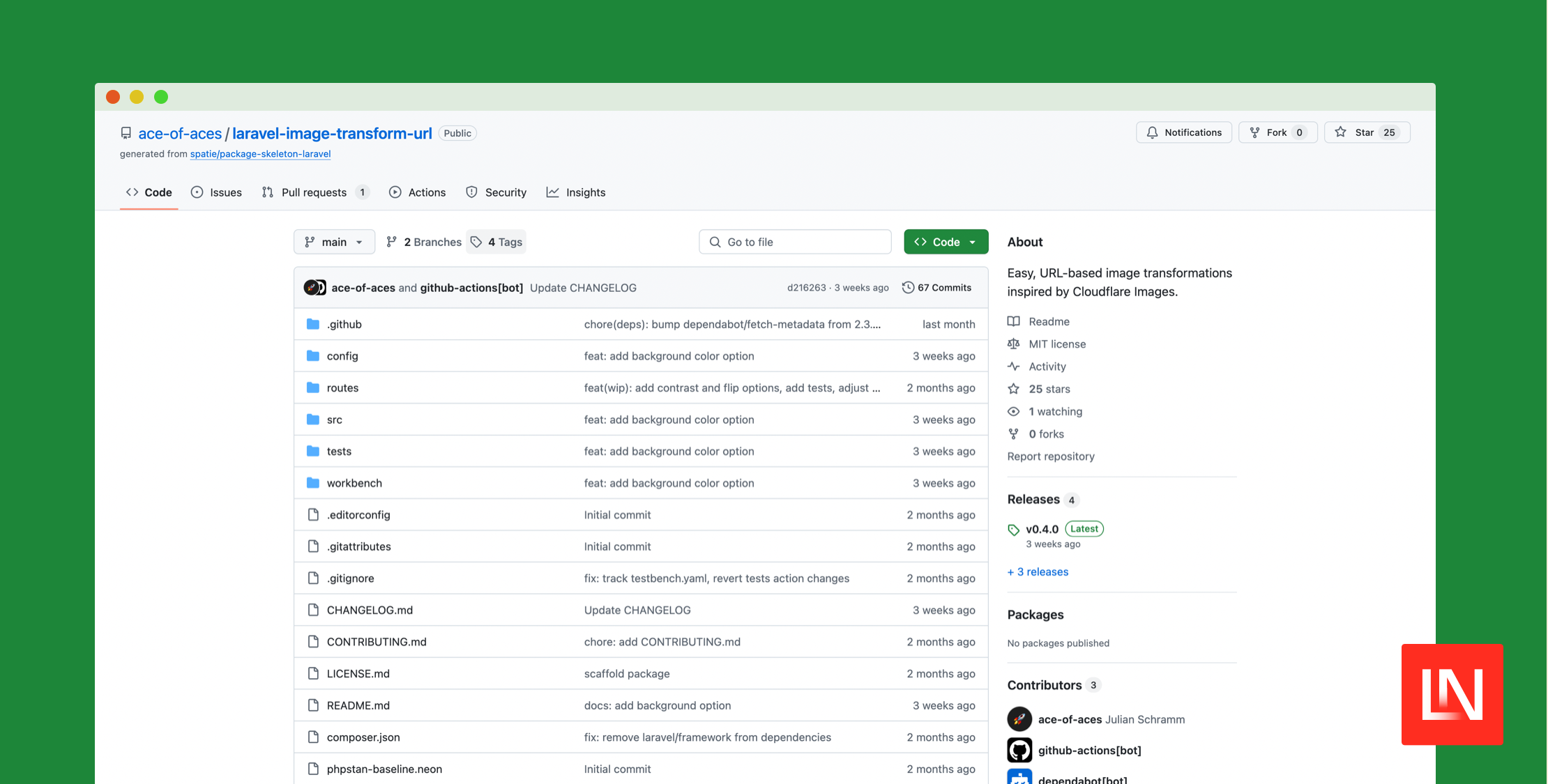Click the Notifications bell icon
Viewport: 1548px width, 784px height.
[x=1152, y=132]
